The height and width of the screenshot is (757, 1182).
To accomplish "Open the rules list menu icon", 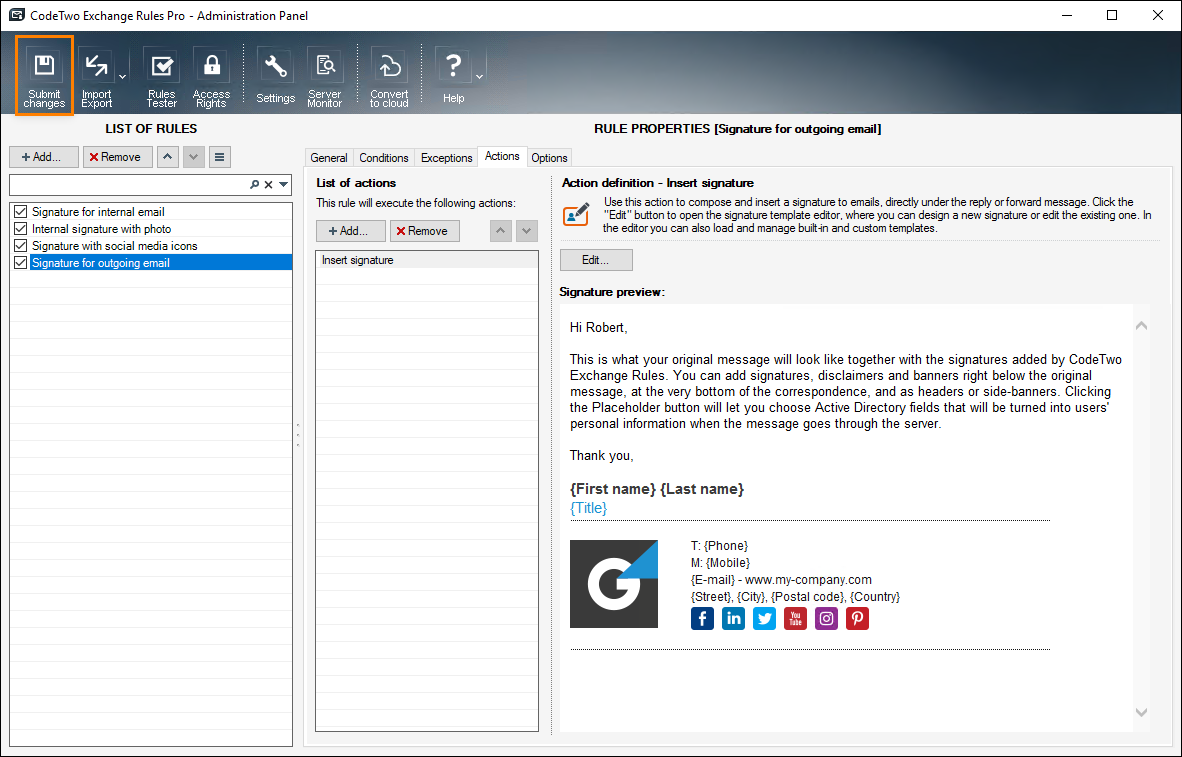I will (x=219, y=157).
